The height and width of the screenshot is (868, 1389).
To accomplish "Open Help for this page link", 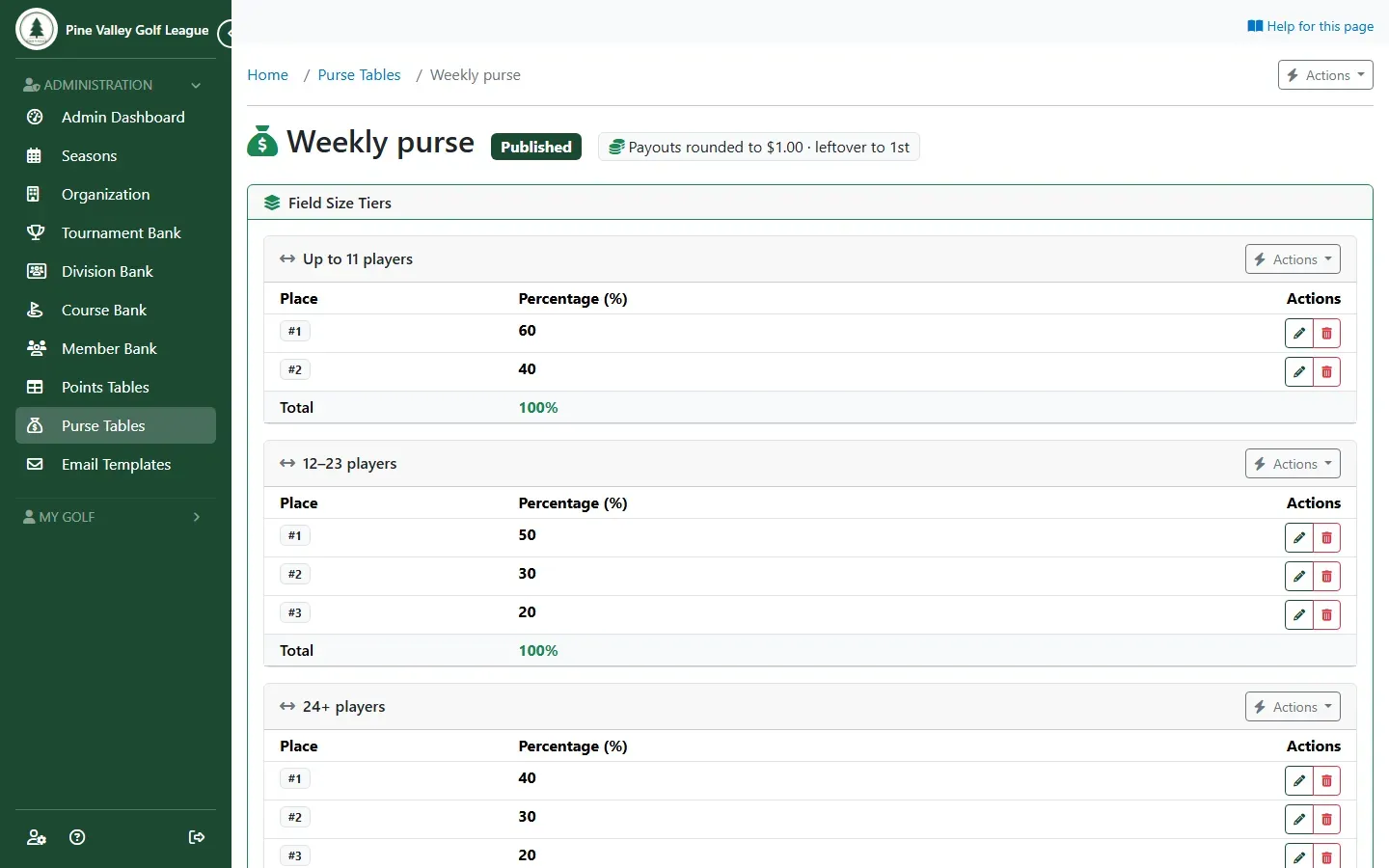I will [x=1310, y=26].
